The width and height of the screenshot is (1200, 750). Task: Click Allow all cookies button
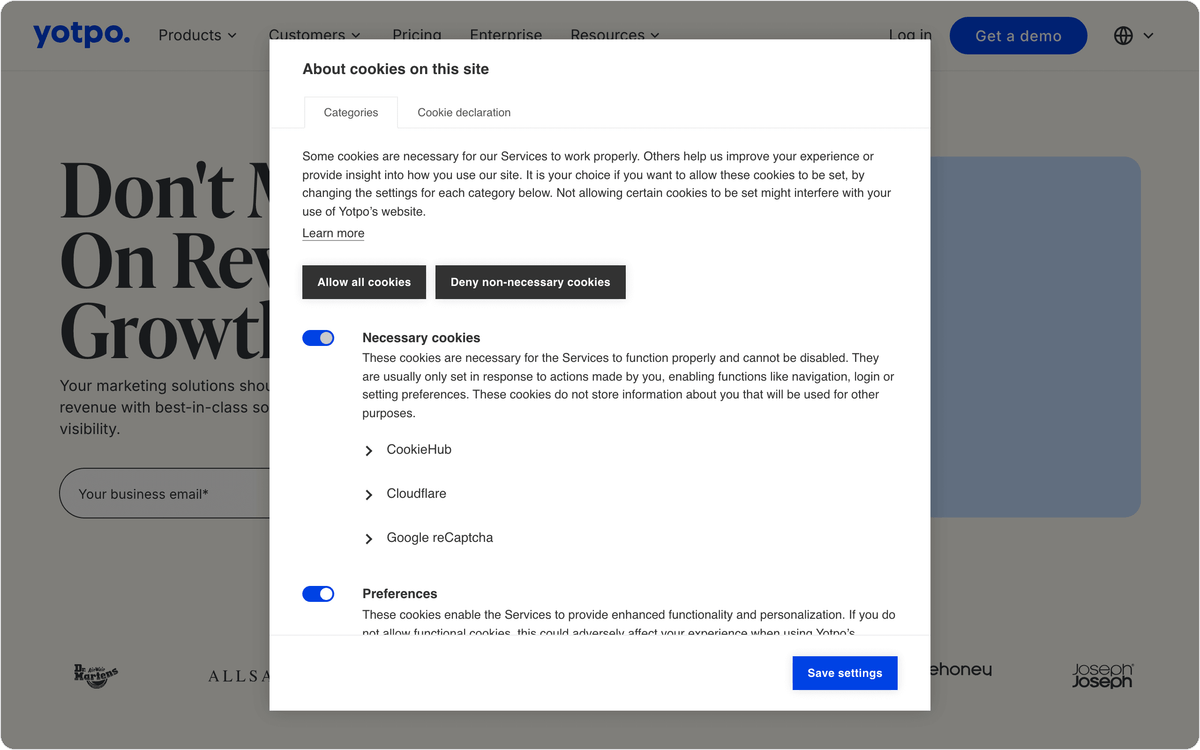pyautogui.click(x=364, y=282)
